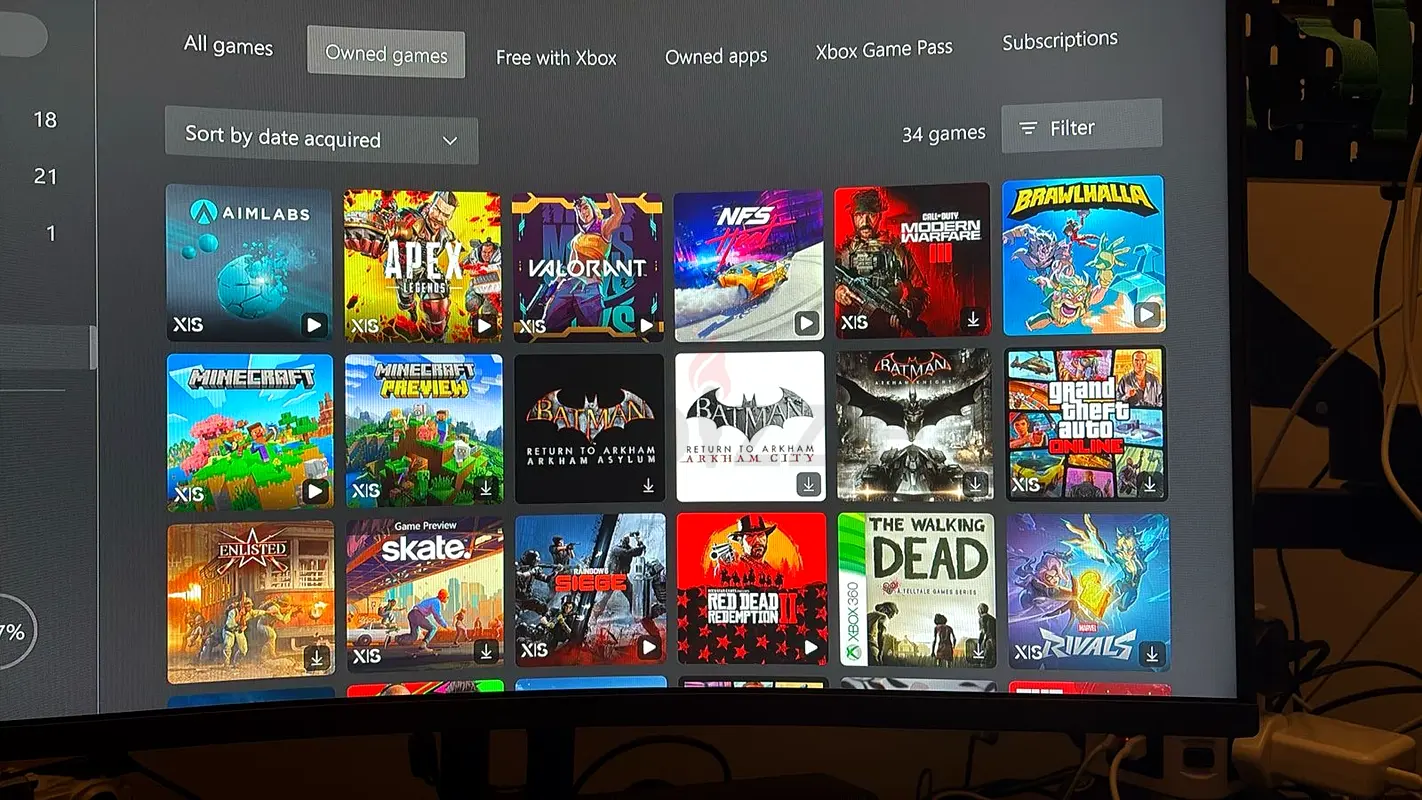Select the Aimlabs game artwork
The height and width of the screenshot is (800, 1422).
tap(249, 262)
